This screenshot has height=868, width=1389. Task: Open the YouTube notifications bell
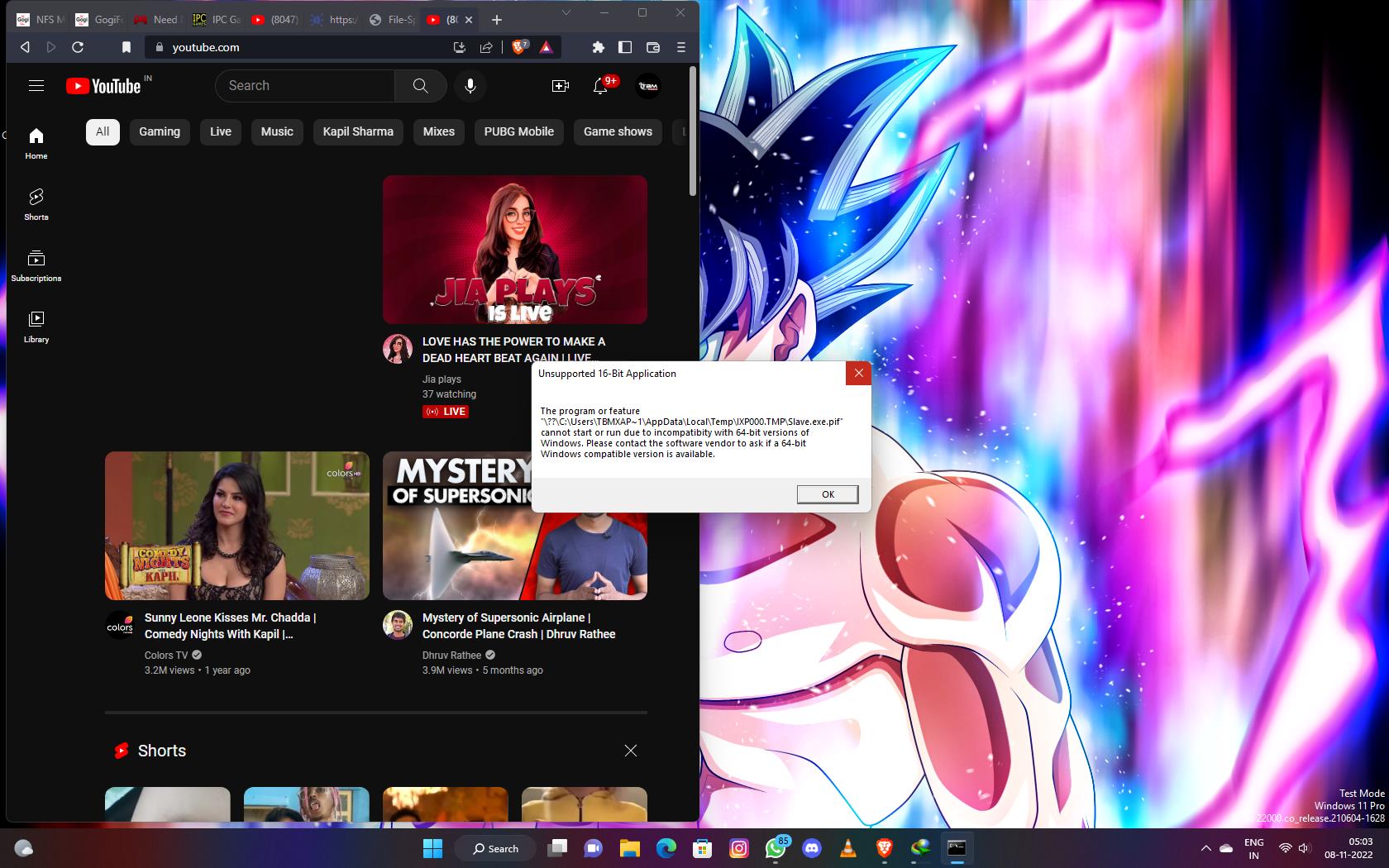coord(601,86)
